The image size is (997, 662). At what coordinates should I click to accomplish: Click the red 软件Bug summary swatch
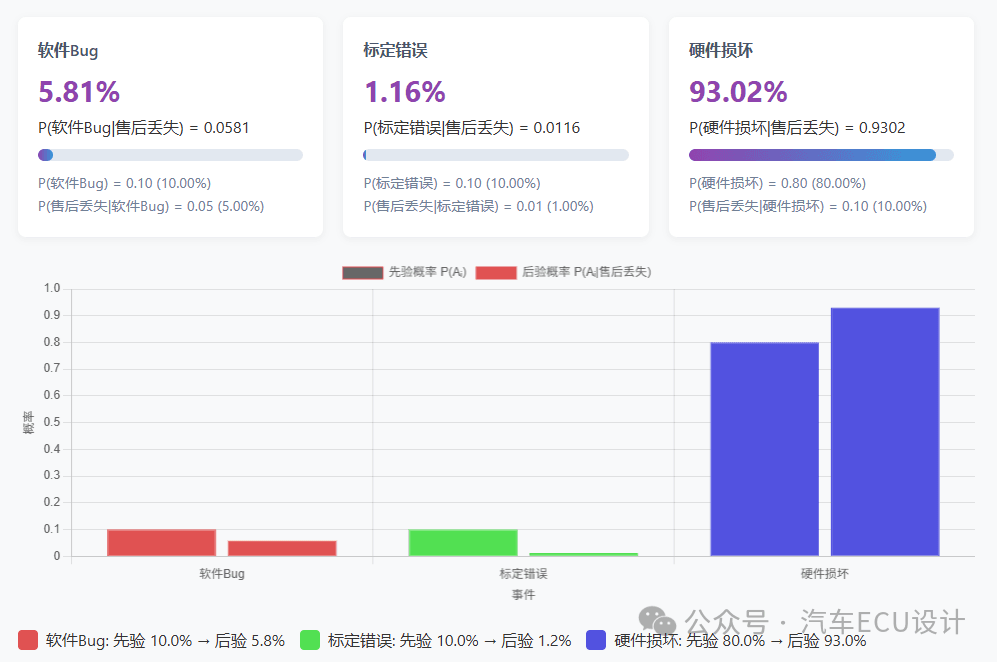coord(28,640)
